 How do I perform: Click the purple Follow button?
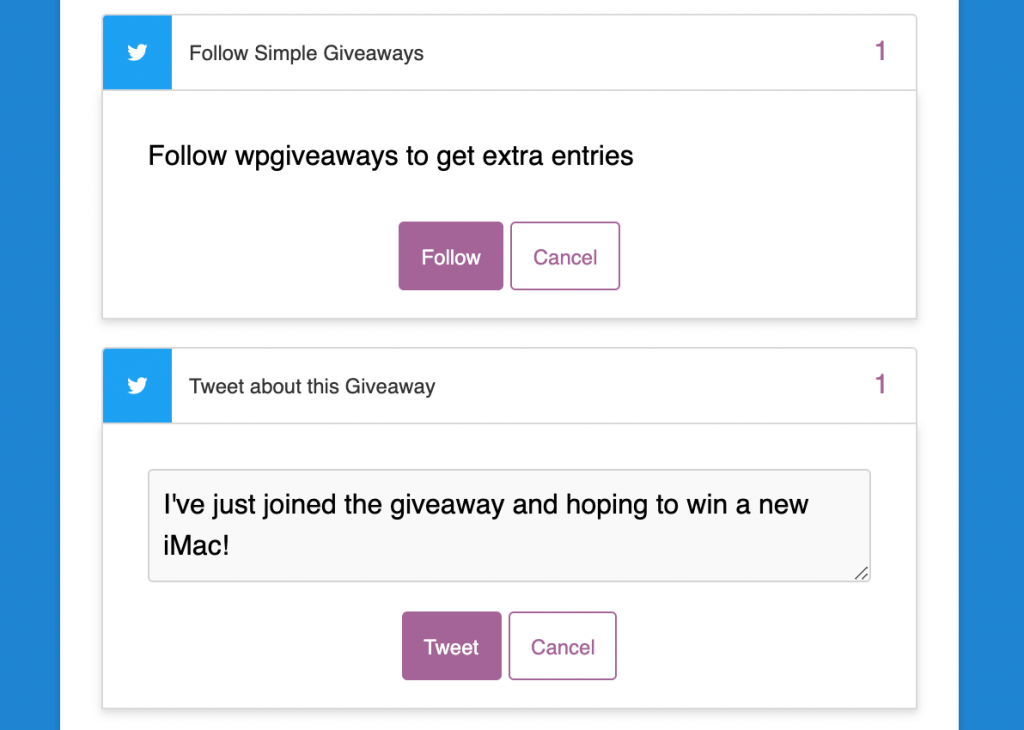(451, 256)
